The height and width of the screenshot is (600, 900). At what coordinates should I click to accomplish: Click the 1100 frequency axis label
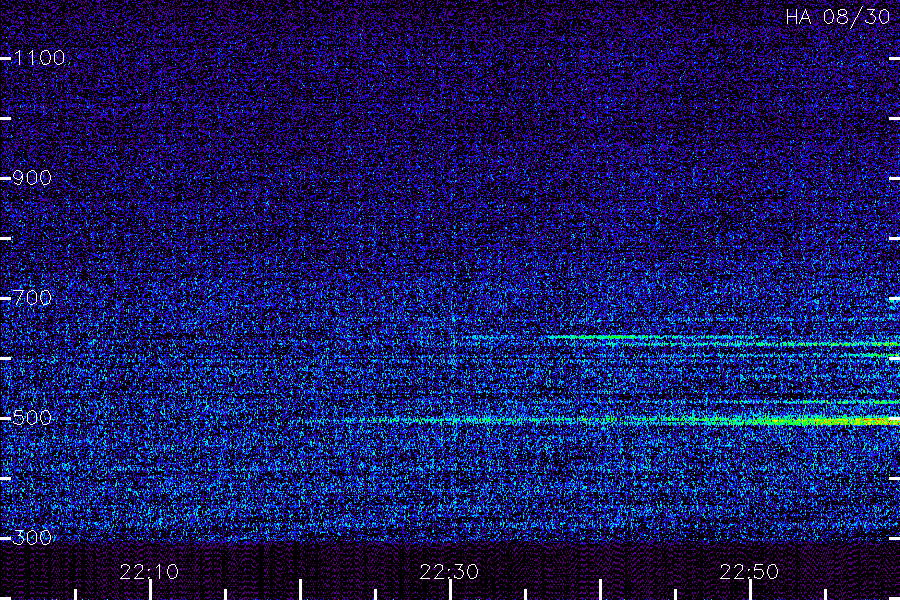[39, 58]
